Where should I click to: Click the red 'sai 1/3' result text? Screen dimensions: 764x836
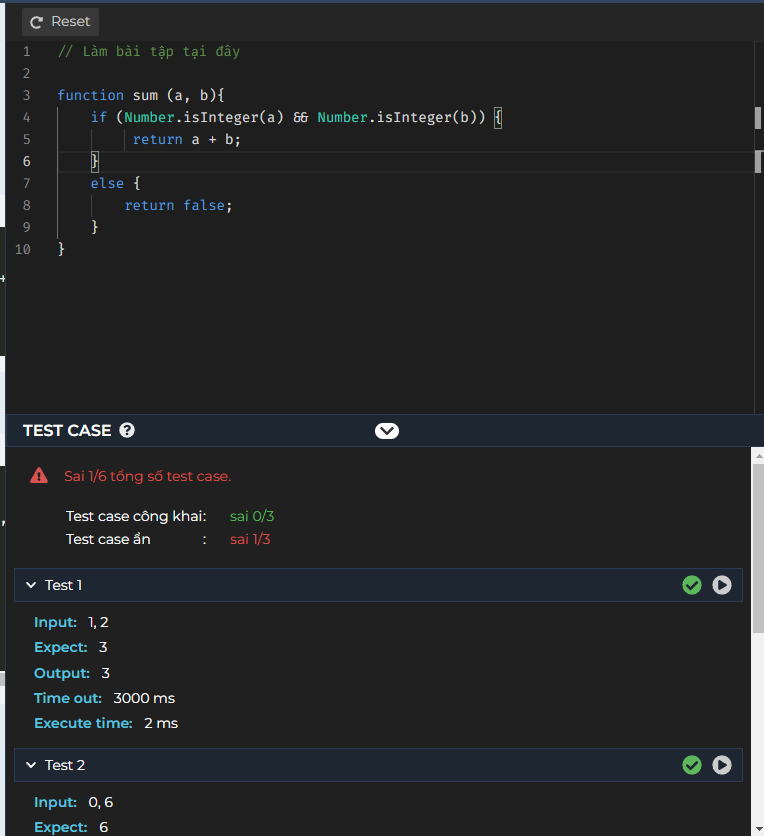click(x=250, y=539)
